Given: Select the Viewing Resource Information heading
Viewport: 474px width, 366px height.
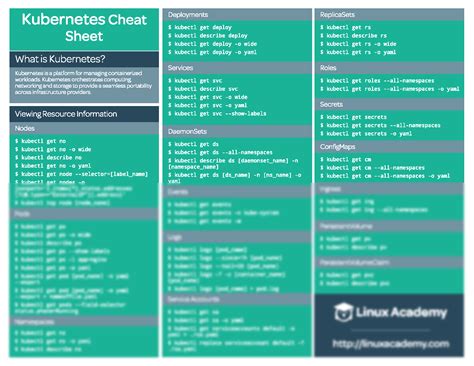Looking at the screenshot, I should pyautogui.click(x=66, y=114).
